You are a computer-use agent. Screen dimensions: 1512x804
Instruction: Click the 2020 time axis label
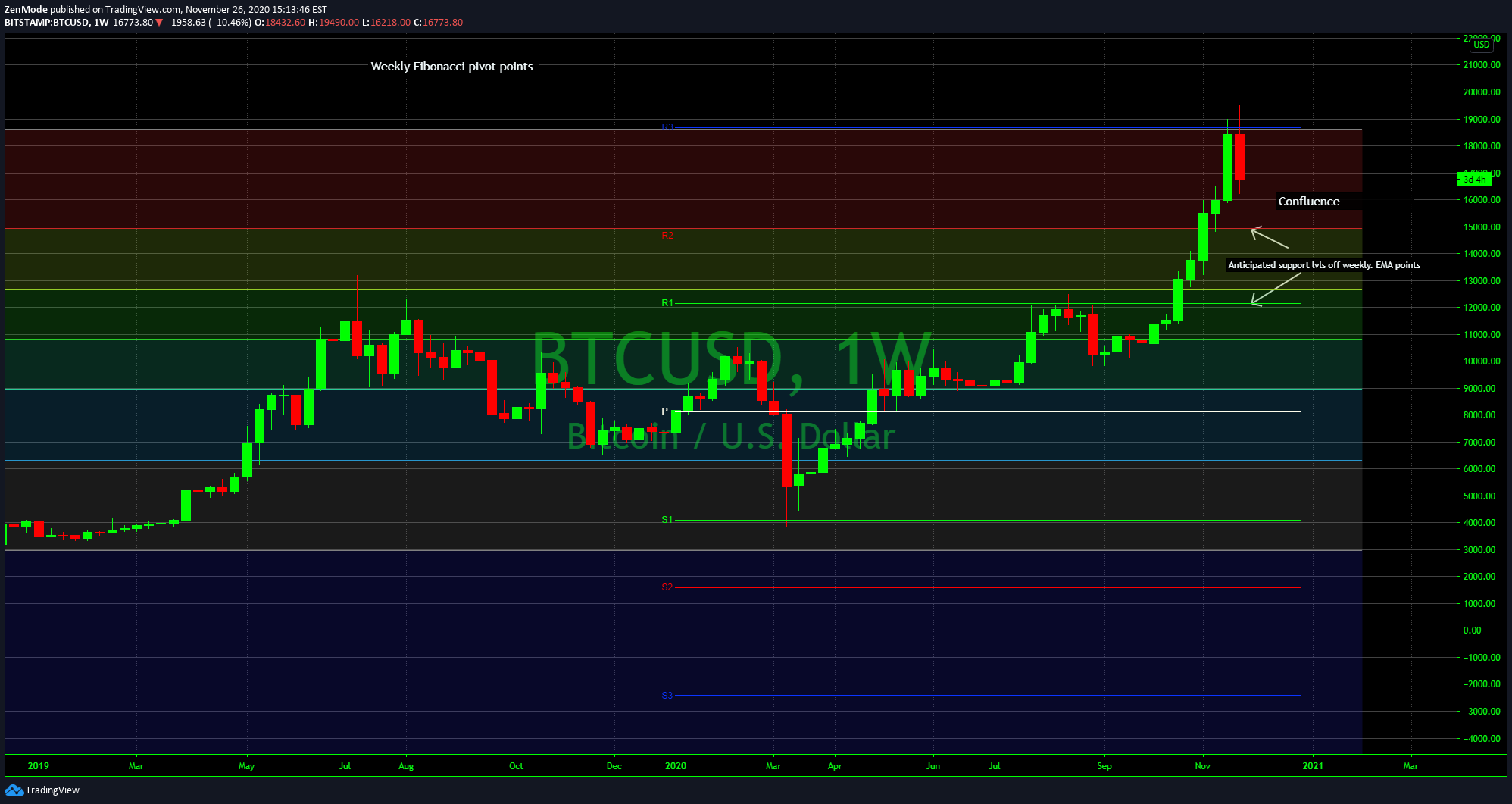tap(676, 766)
